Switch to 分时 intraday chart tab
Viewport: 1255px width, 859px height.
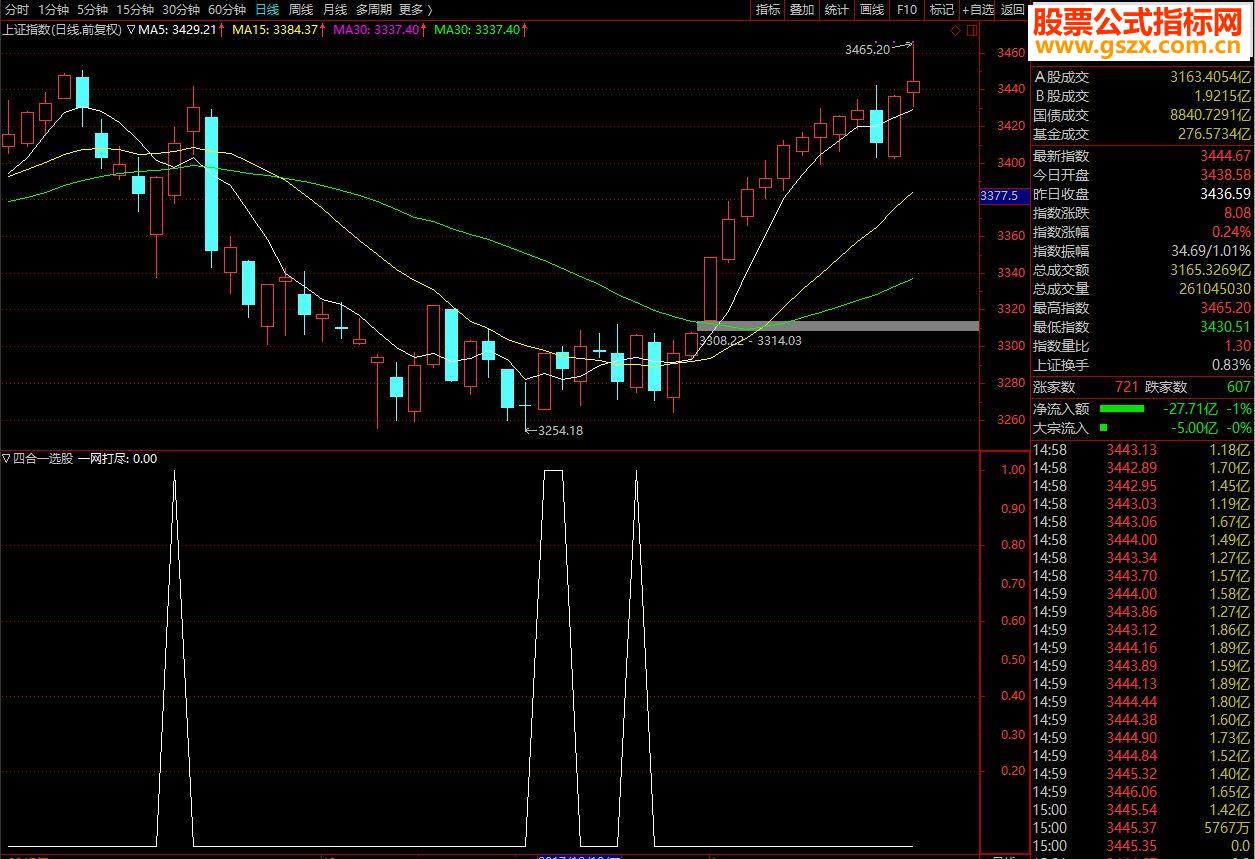coord(16,9)
